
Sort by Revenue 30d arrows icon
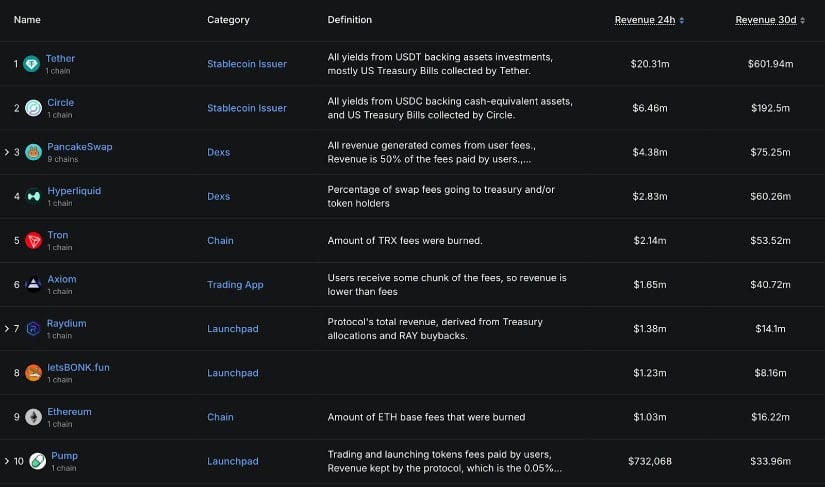point(802,21)
